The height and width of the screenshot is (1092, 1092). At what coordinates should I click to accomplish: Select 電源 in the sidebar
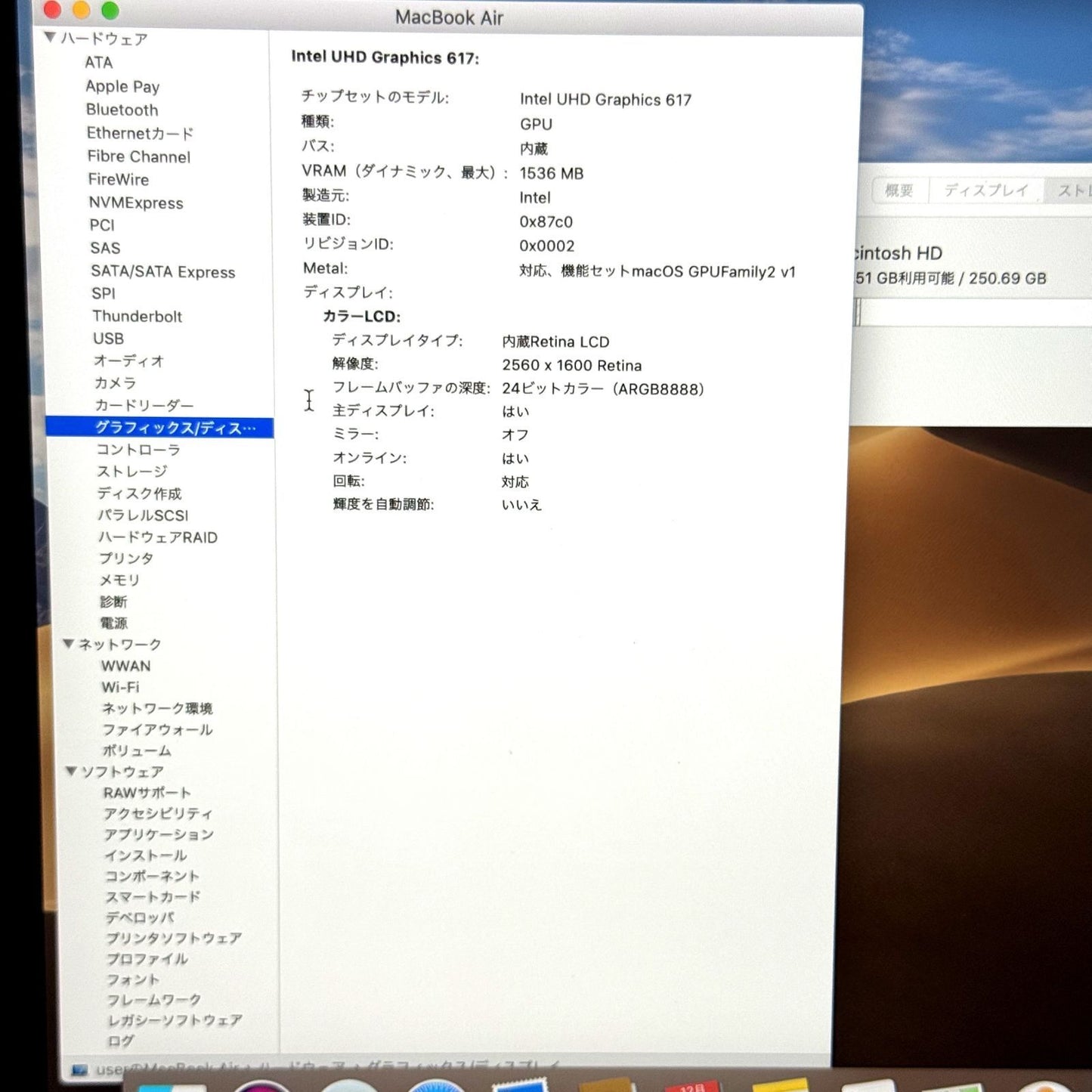point(114,623)
